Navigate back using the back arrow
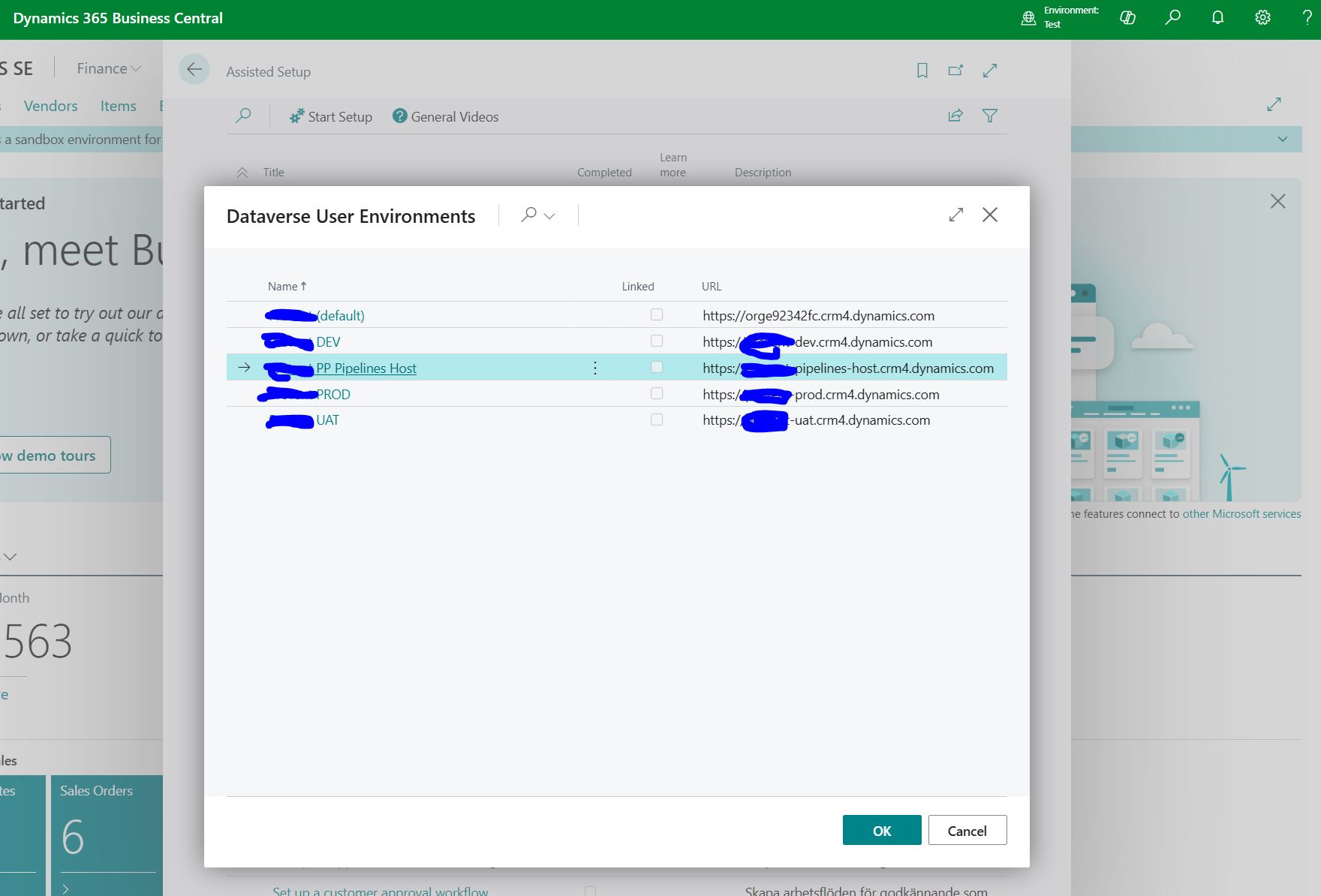Image resolution: width=1321 pixels, height=896 pixels. (194, 69)
